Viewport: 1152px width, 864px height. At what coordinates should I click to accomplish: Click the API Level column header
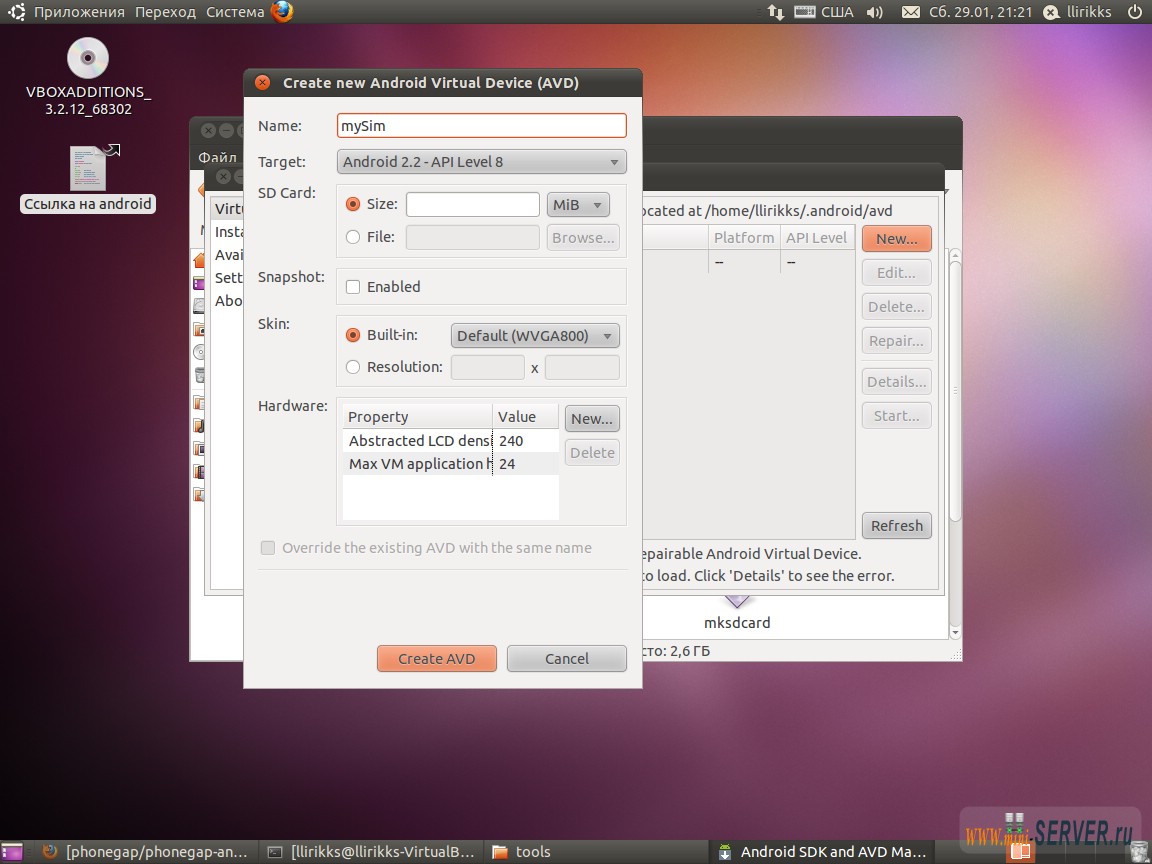pos(816,237)
